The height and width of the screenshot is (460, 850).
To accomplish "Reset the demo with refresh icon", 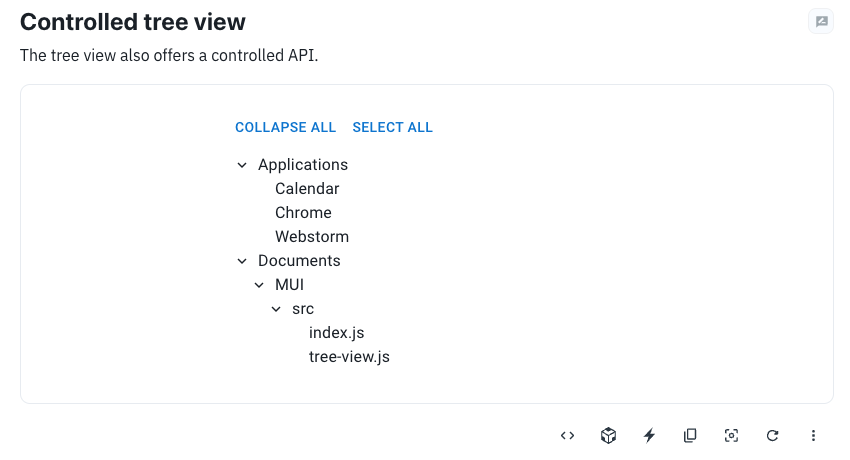I will pyautogui.click(x=772, y=435).
